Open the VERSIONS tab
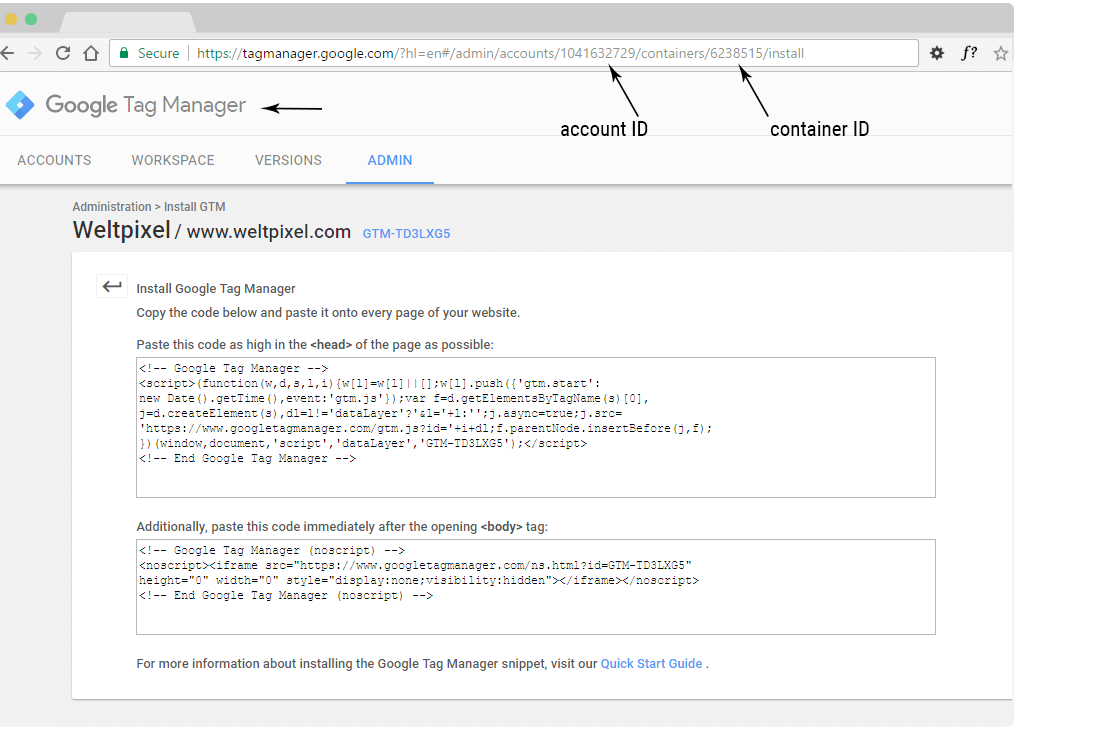 (288, 160)
